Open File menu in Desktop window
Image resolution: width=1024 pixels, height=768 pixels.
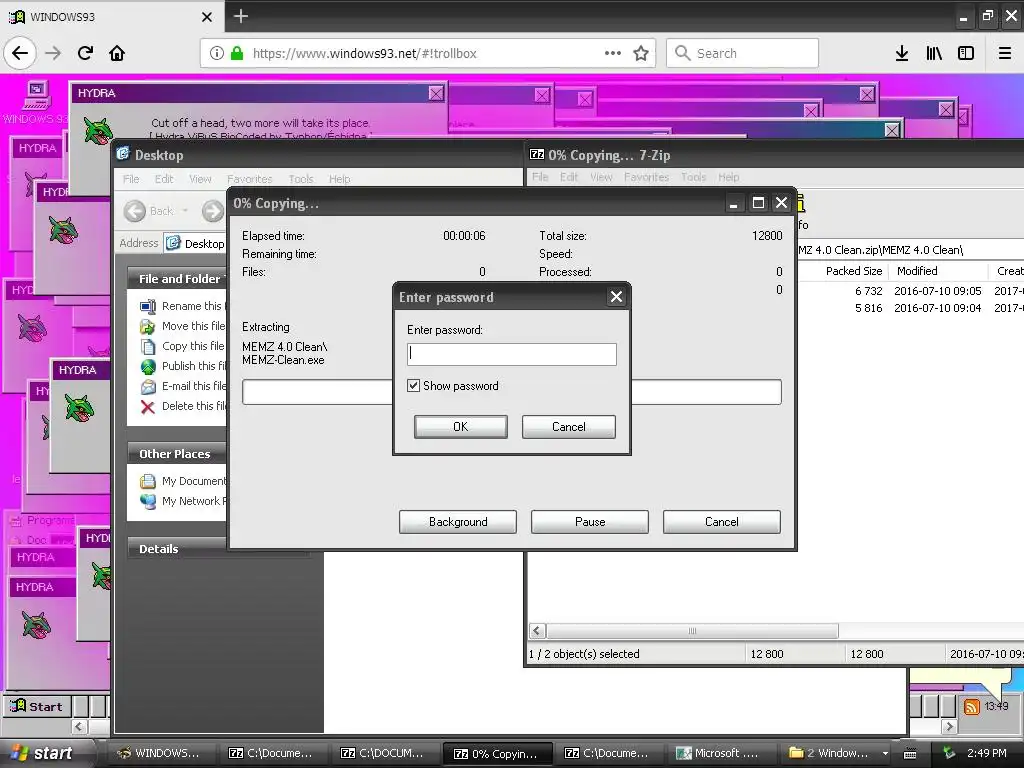click(131, 179)
